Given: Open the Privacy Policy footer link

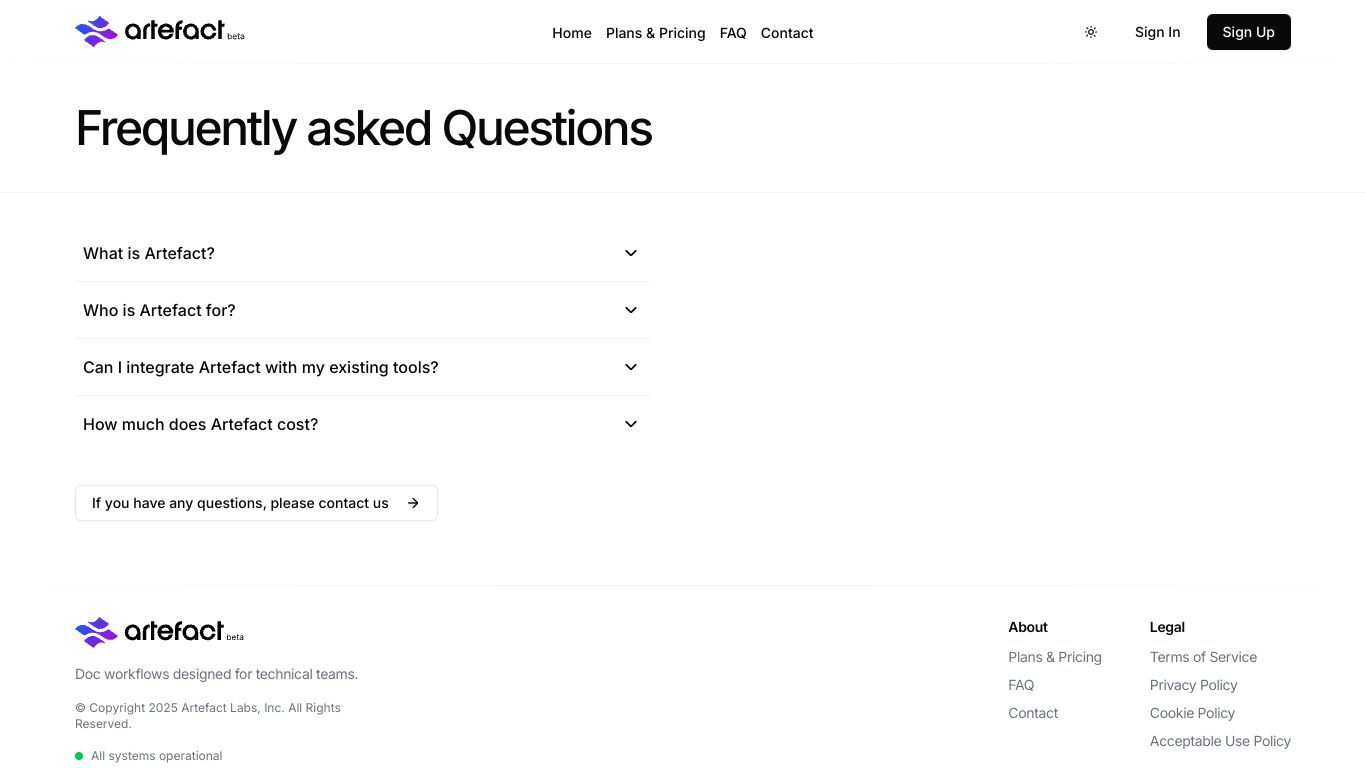Looking at the screenshot, I should tap(1194, 685).
